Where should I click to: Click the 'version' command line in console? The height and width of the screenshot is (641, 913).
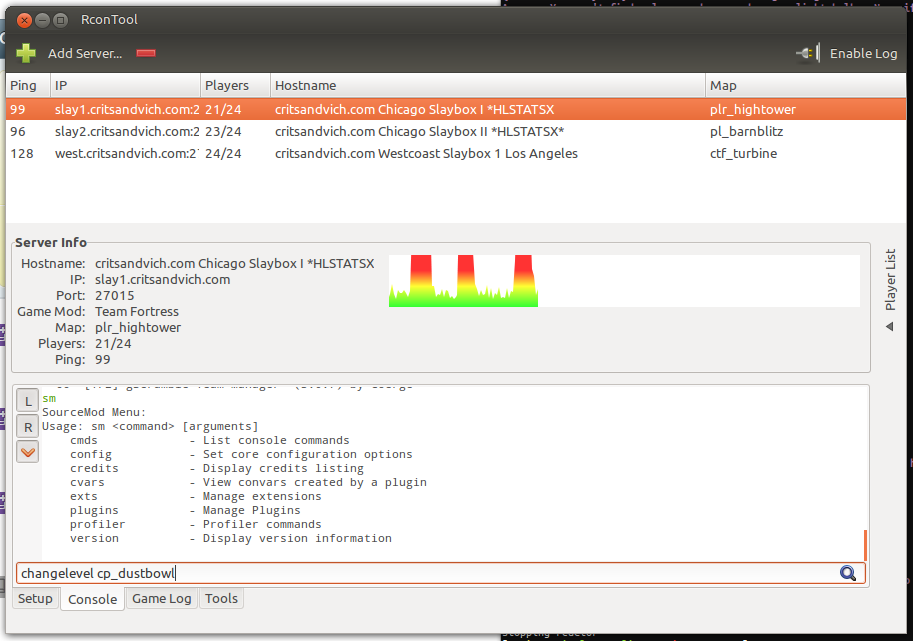tap(231, 538)
